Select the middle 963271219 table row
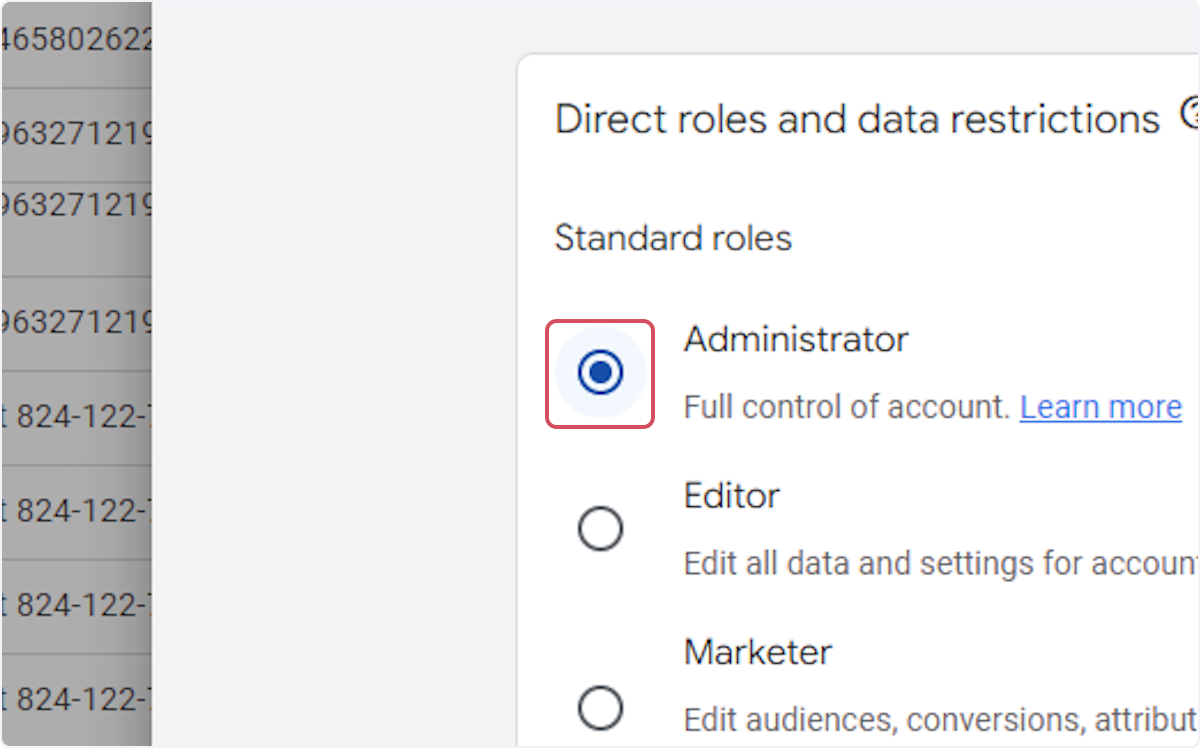The image size is (1200, 748). tap(76, 204)
